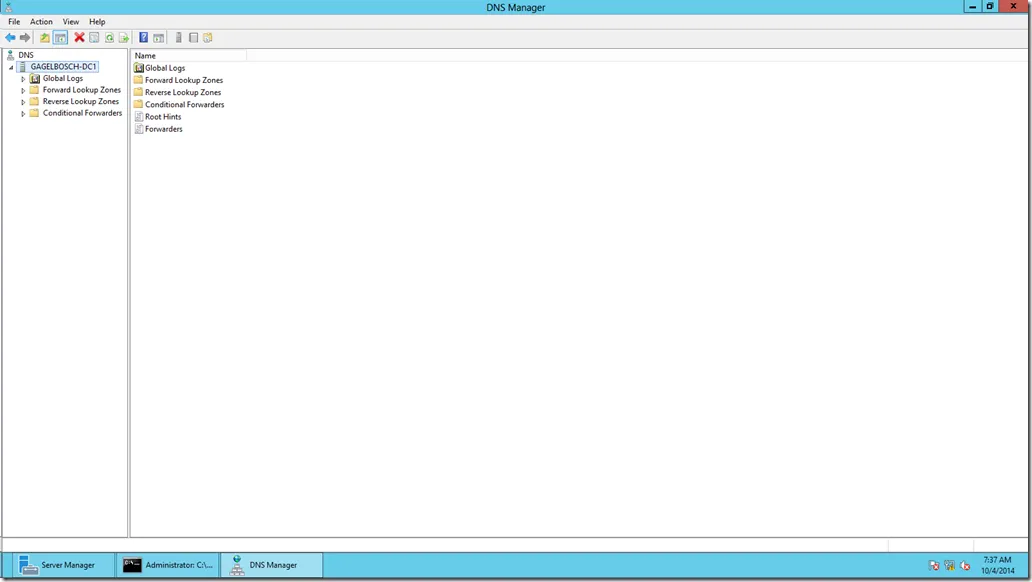Expand Conditional Forwarders in the tree
This screenshot has width=1032, height=582.
point(23,113)
